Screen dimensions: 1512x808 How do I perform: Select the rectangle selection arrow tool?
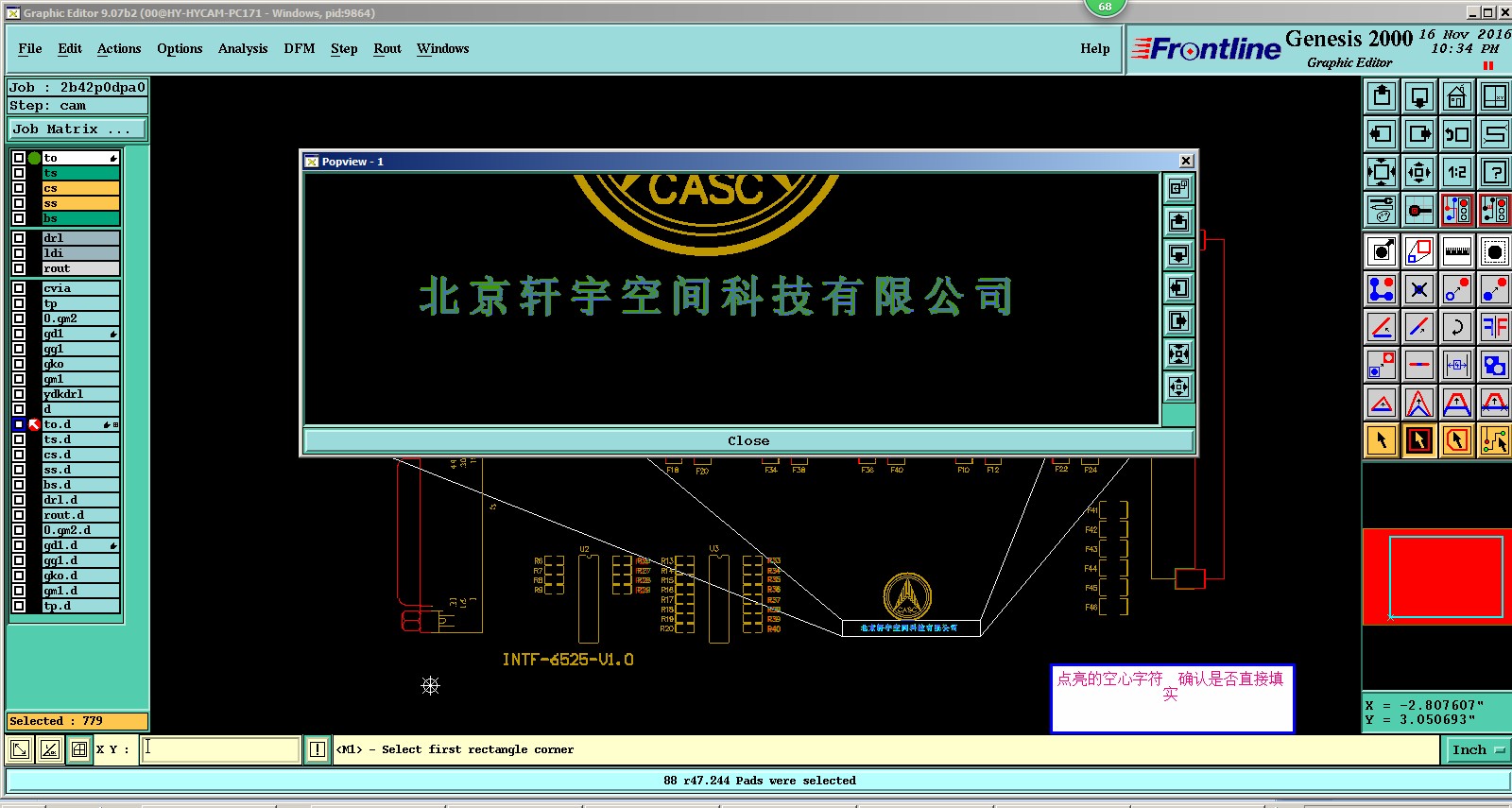1419,440
